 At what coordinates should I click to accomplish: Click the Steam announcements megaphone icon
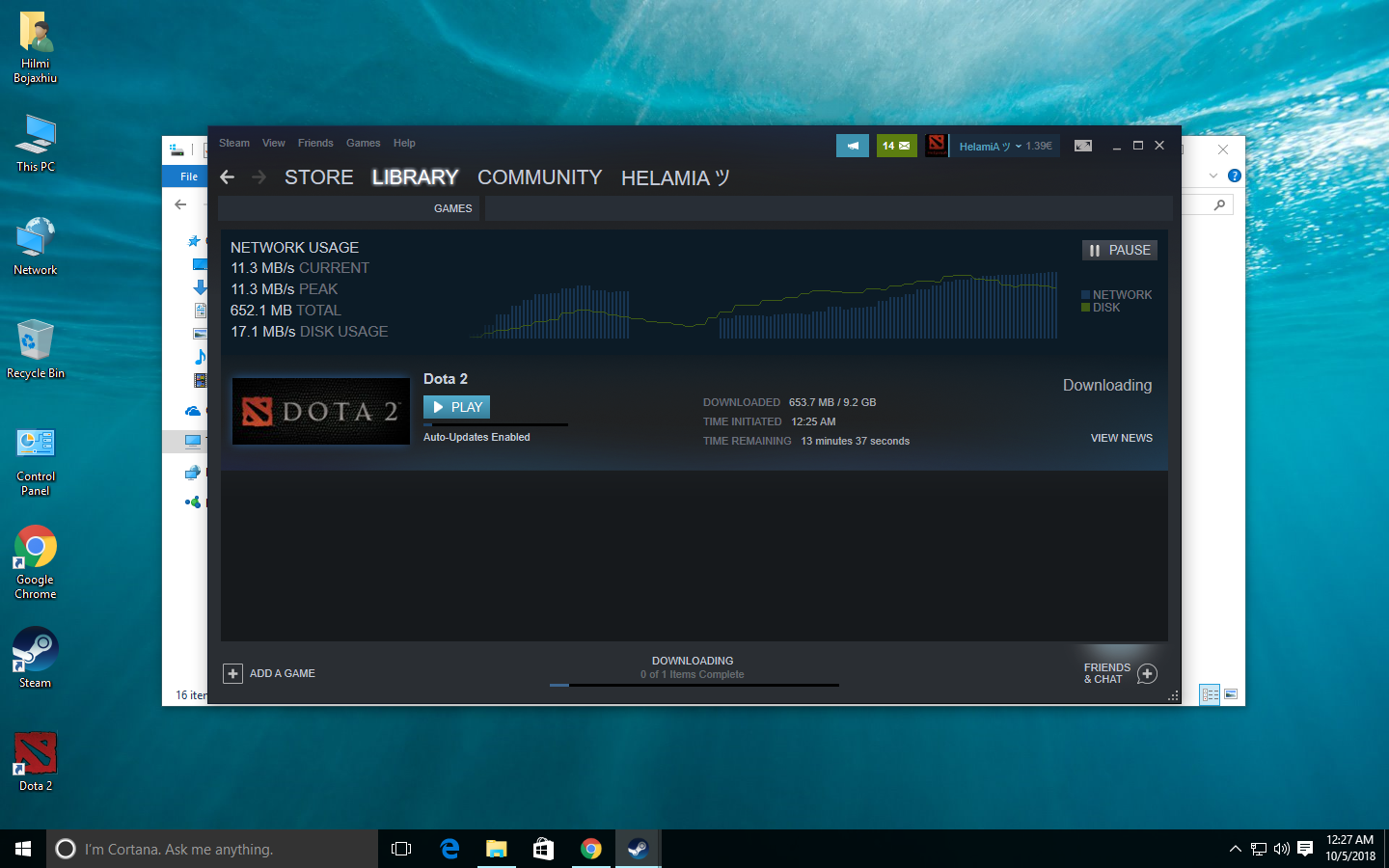pos(852,146)
